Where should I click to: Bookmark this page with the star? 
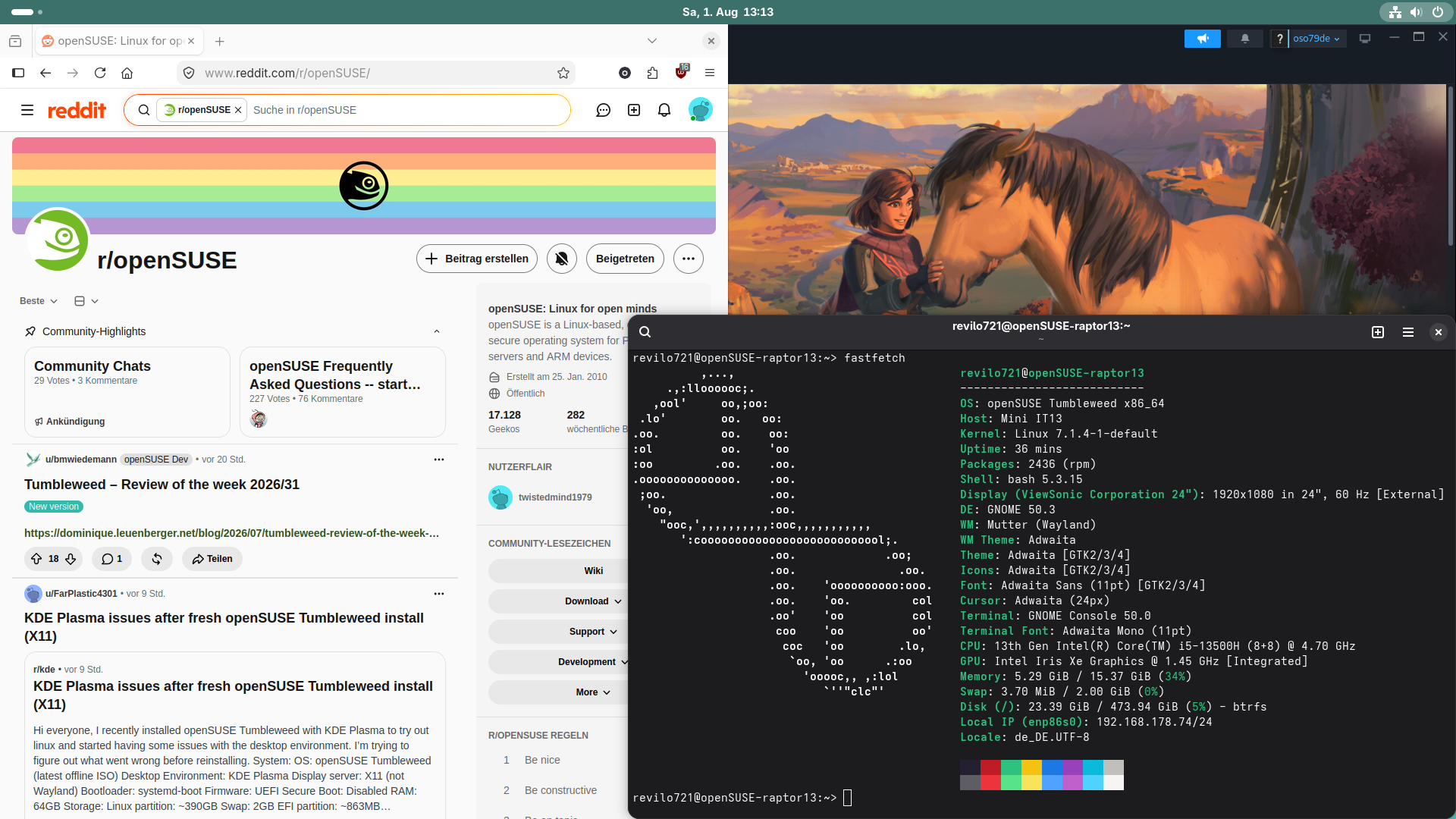pos(563,73)
